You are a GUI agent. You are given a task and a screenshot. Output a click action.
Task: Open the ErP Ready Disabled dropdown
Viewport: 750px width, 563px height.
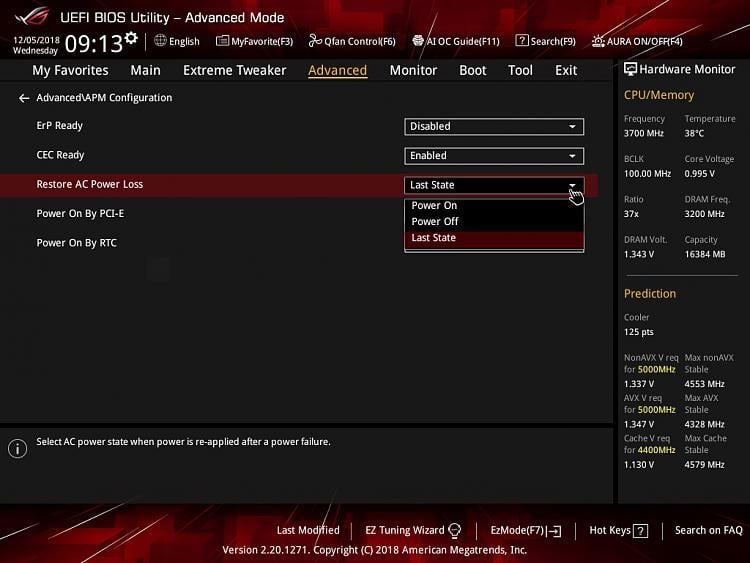click(x=494, y=127)
